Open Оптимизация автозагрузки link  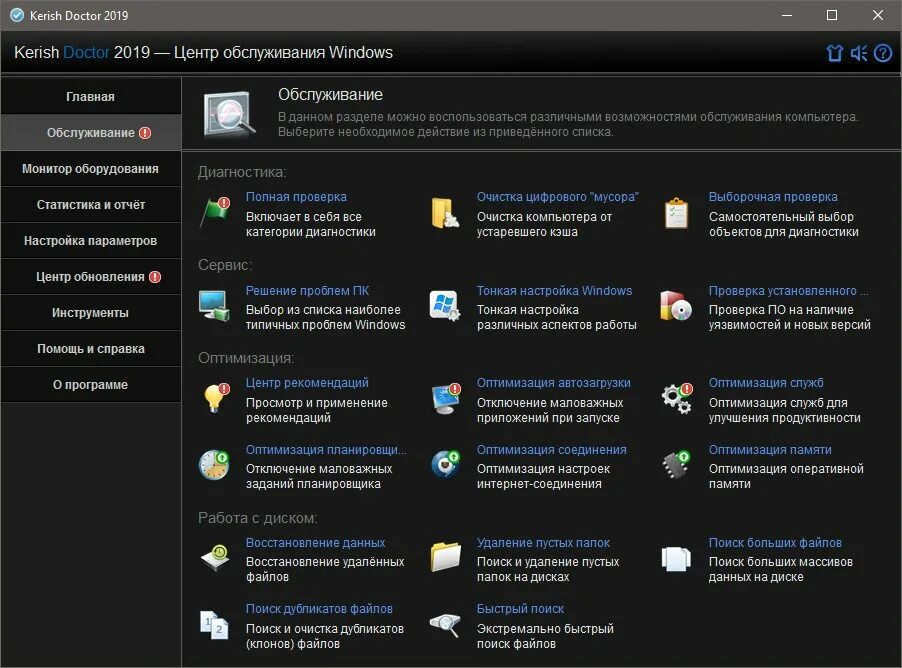[x=553, y=383]
